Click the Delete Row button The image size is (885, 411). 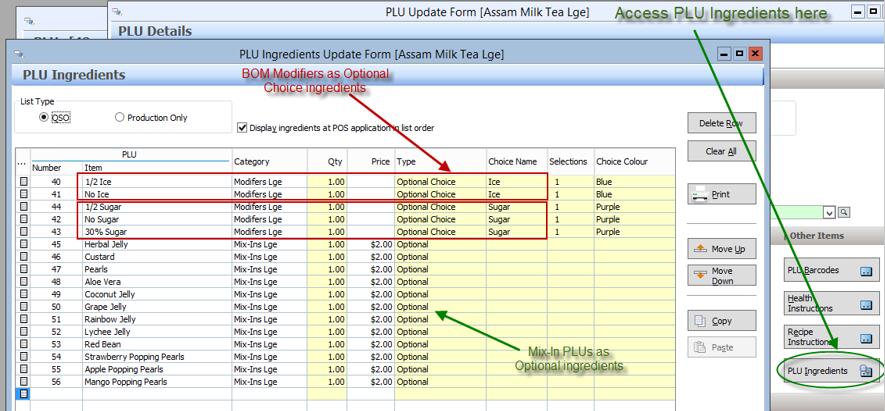[x=721, y=123]
